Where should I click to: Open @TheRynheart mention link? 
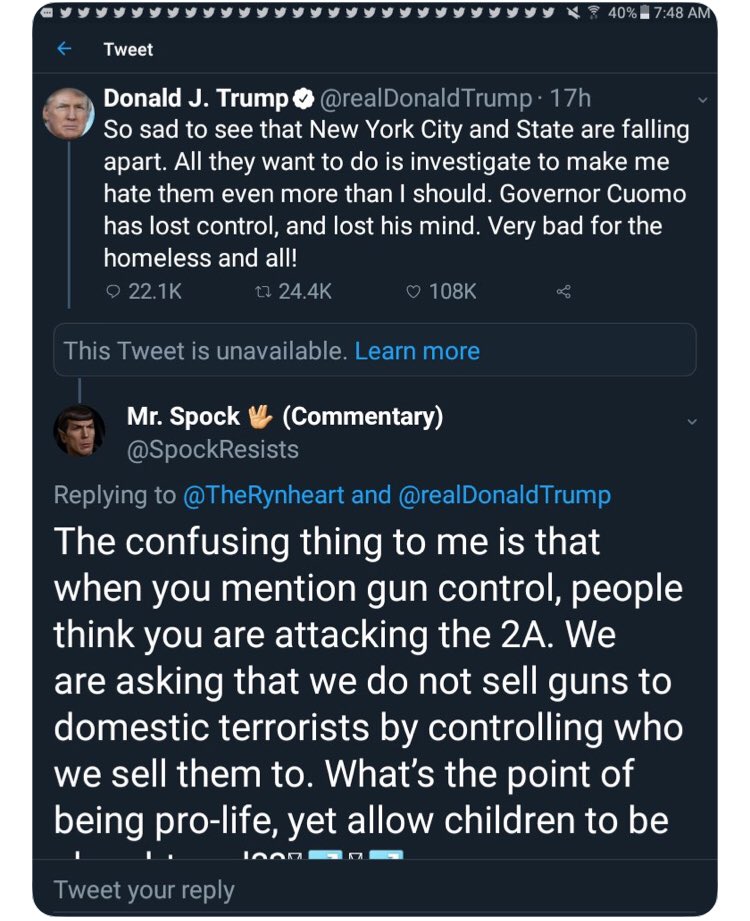[x=261, y=494]
